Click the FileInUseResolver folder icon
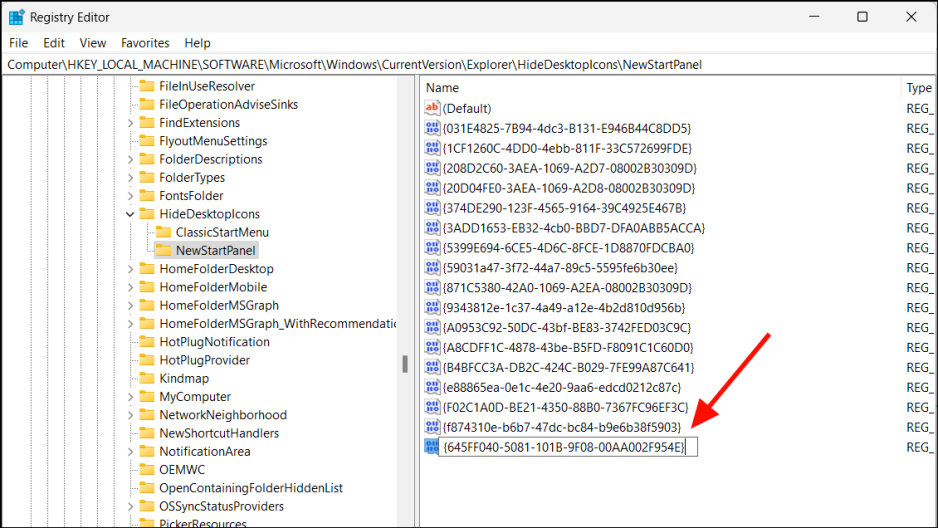938x528 pixels. click(x=147, y=86)
